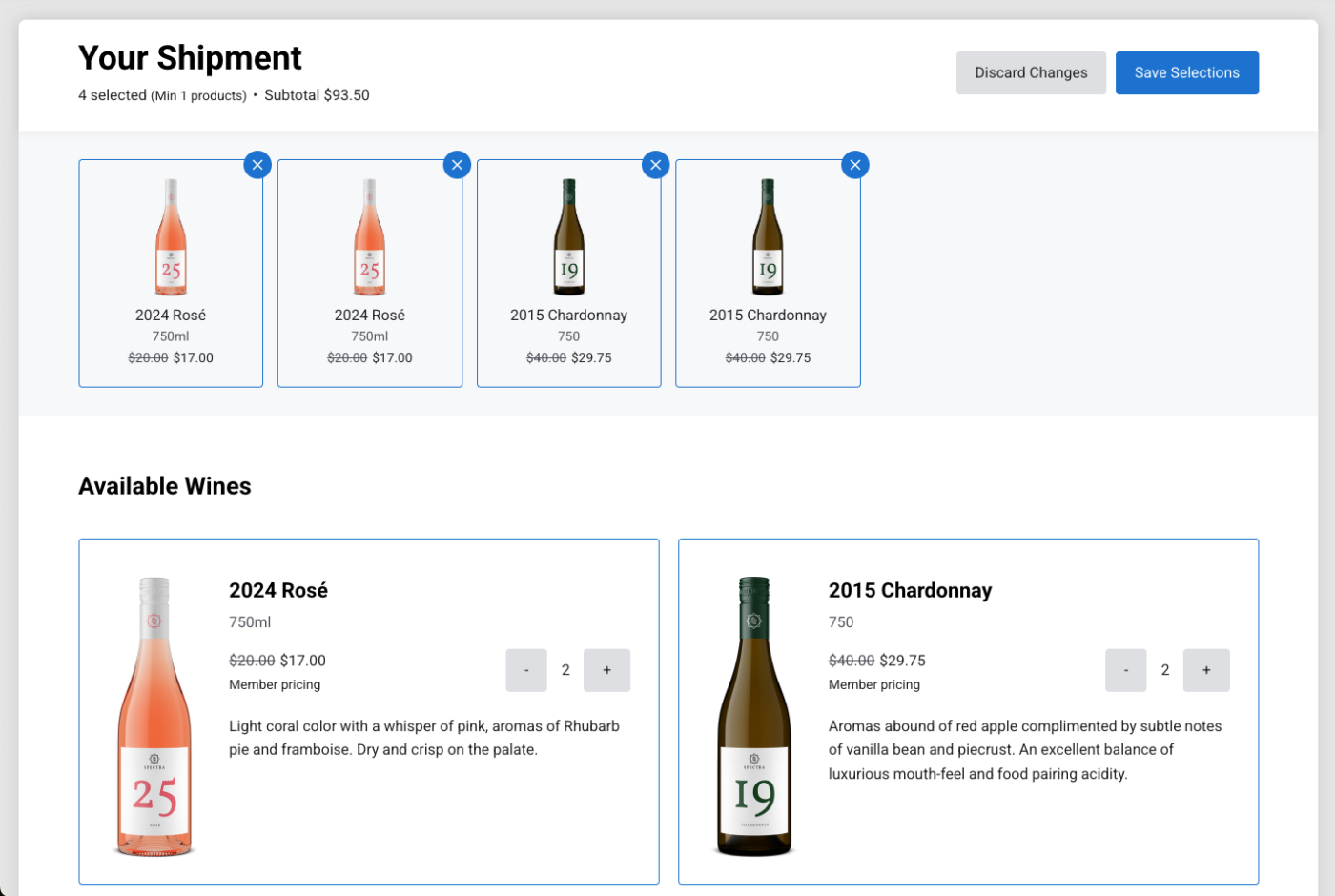Open the 2024 Rosé title in Available Wines
Viewport: 1335px width, 896px height.
pos(278,590)
